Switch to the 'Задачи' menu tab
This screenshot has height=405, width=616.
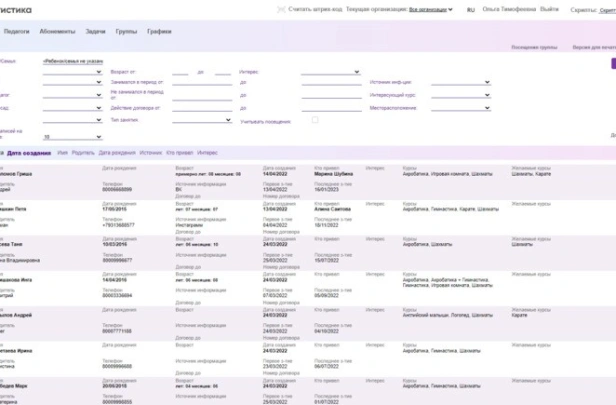click(x=95, y=32)
